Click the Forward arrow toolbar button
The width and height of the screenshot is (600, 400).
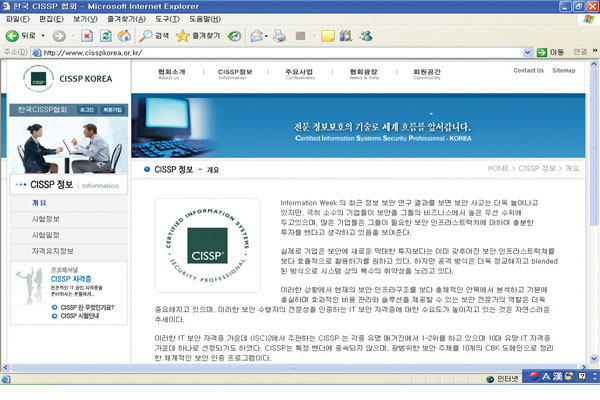tap(59, 36)
